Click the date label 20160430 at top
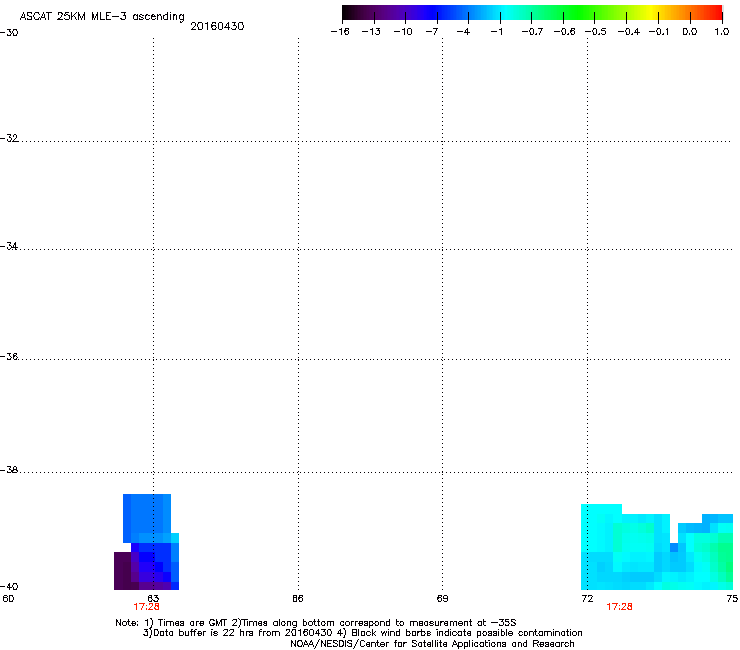 217,26
